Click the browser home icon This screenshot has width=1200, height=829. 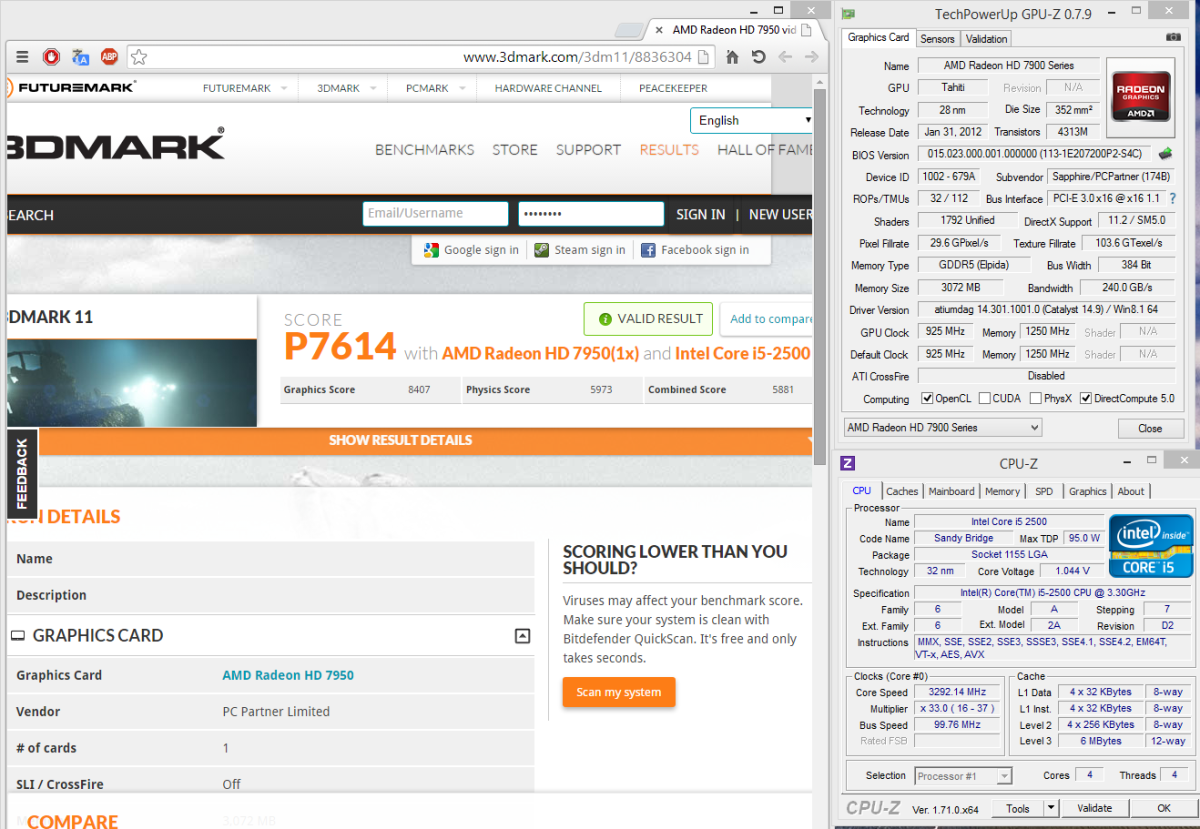[x=733, y=57]
